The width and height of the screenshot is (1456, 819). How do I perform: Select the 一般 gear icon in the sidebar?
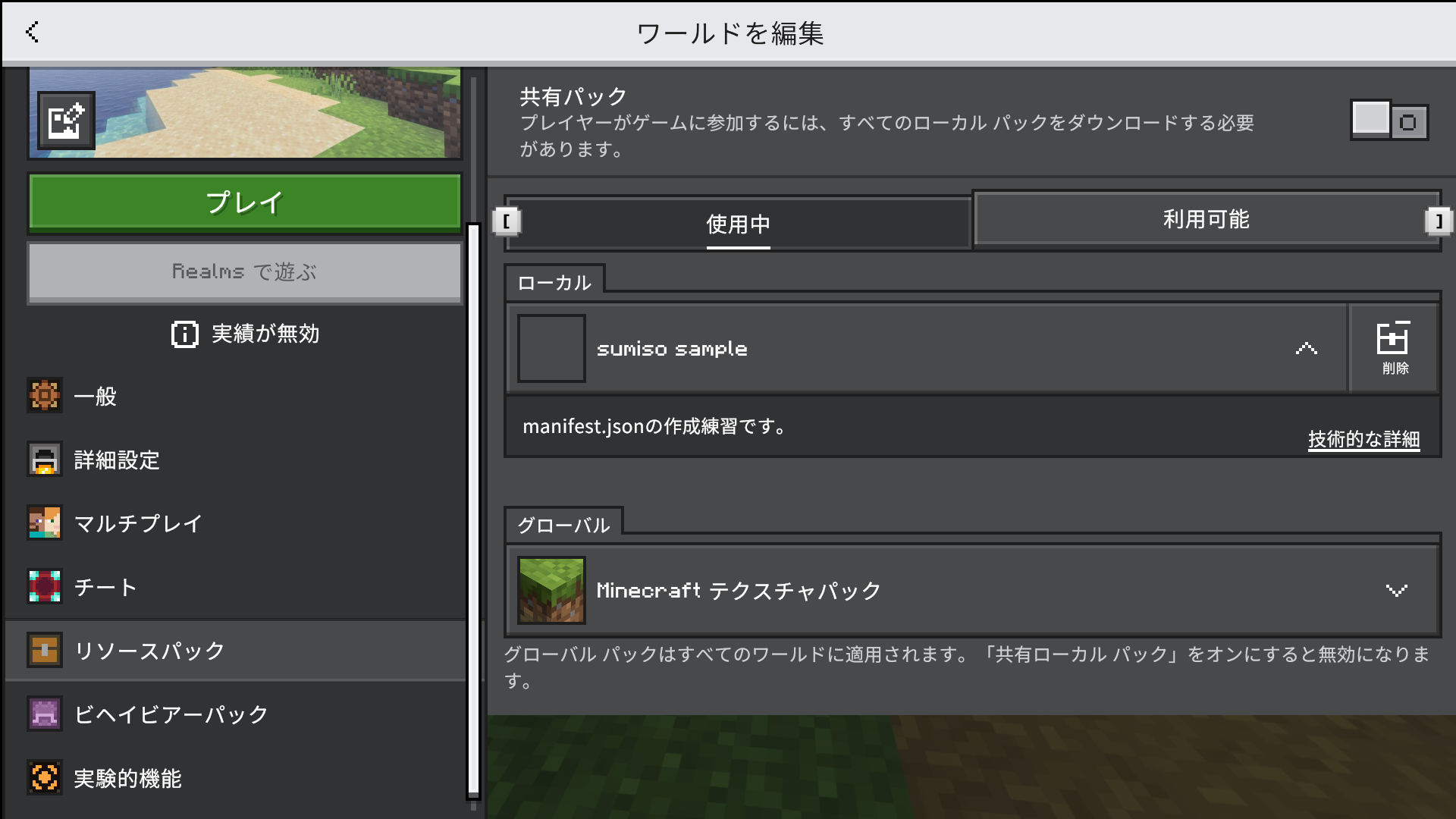pyautogui.click(x=45, y=396)
